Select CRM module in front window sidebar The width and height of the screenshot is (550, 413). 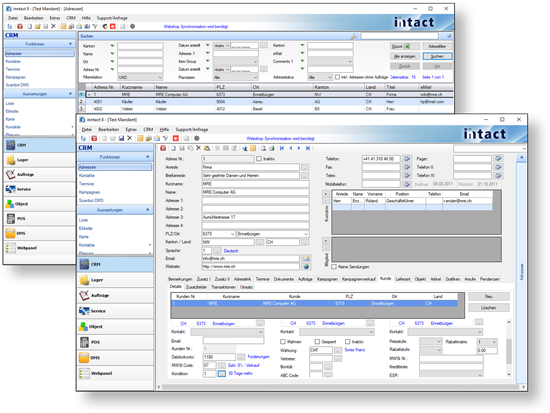[115, 264]
